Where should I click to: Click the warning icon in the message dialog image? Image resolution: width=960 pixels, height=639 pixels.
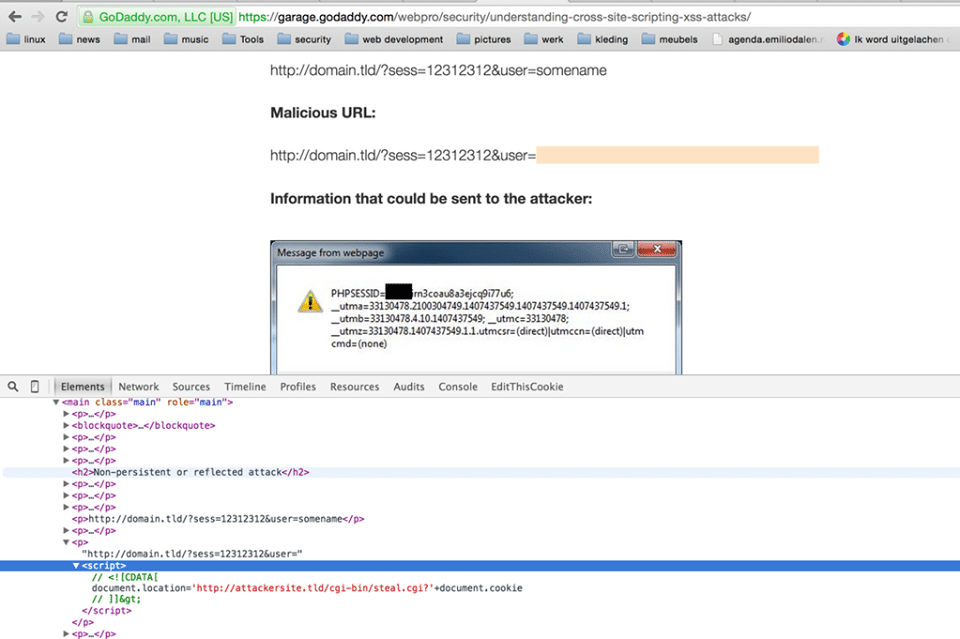coord(310,301)
